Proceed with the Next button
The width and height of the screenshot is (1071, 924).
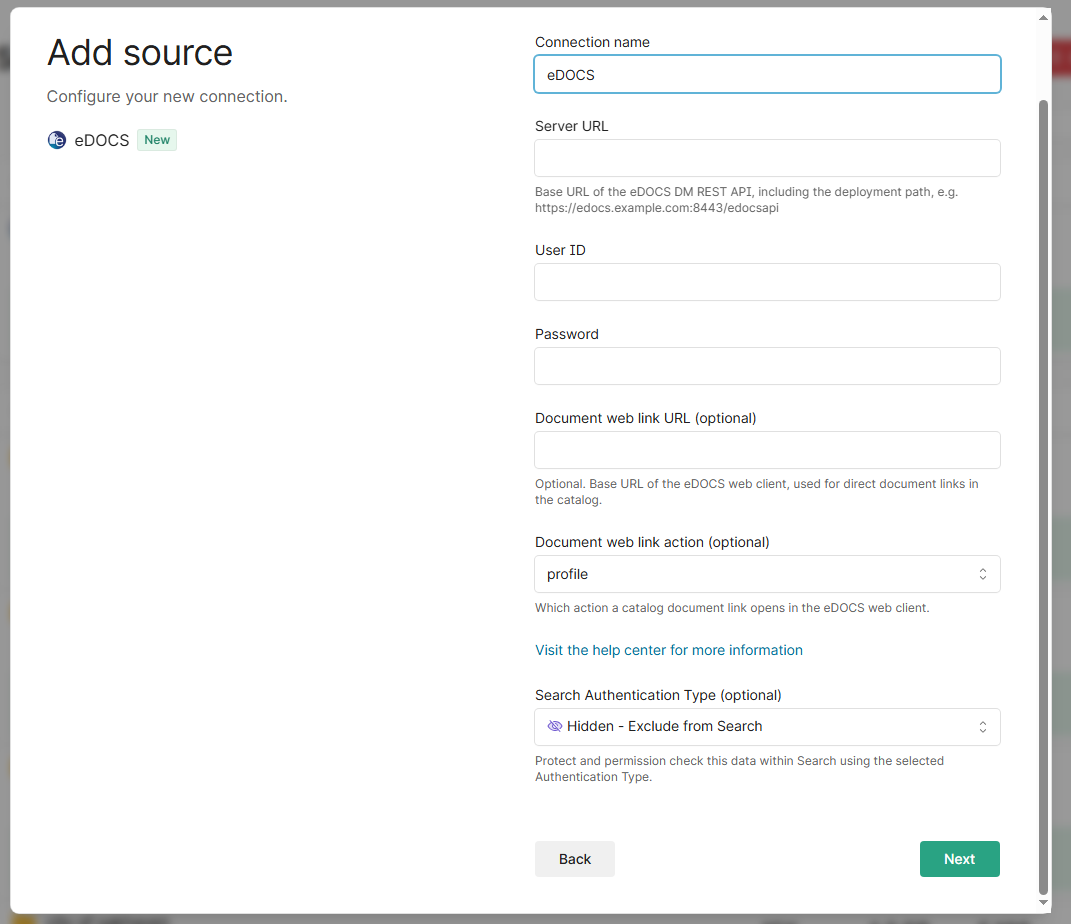point(960,859)
